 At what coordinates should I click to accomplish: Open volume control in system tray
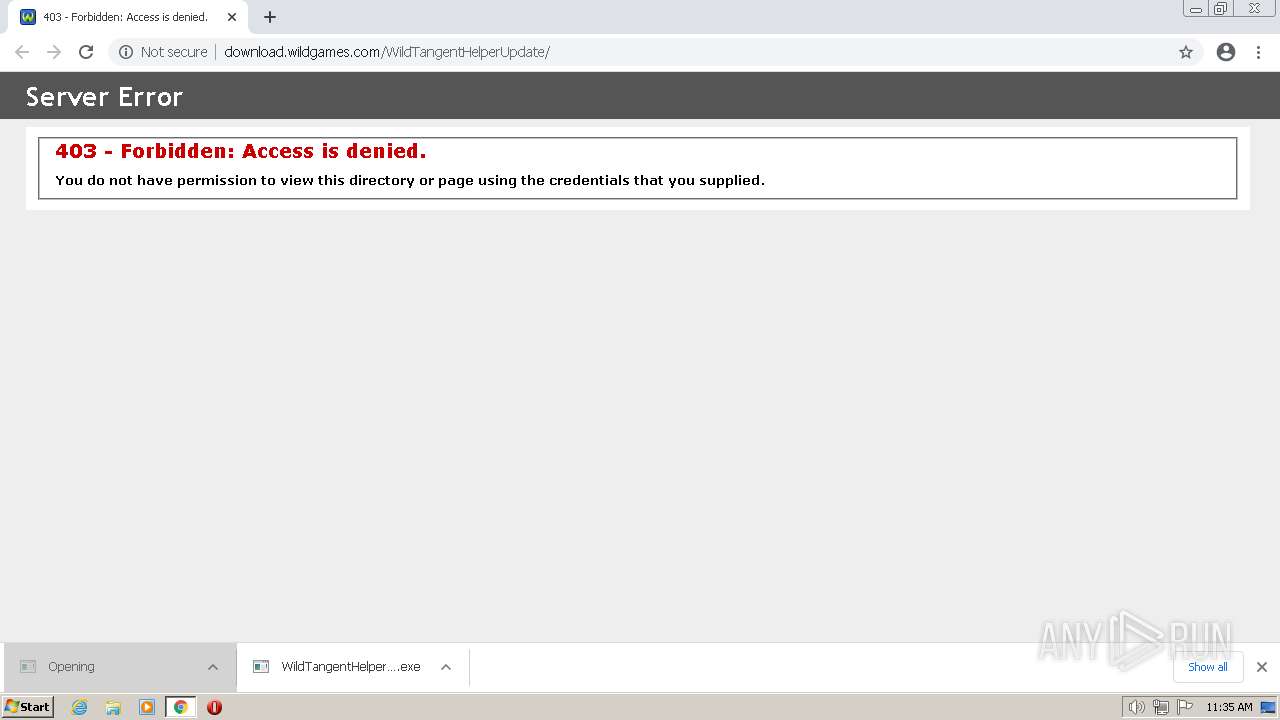click(1136, 707)
